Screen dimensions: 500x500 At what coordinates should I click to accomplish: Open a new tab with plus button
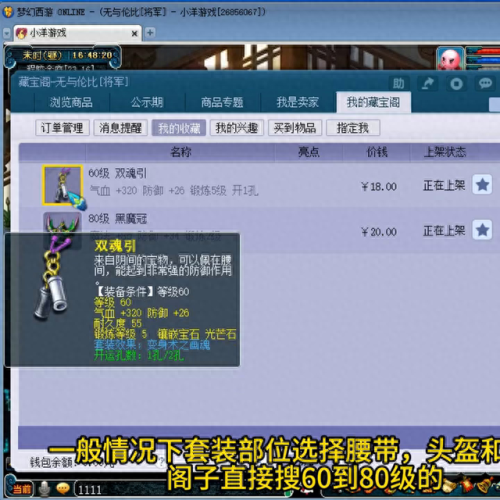click(150, 33)
